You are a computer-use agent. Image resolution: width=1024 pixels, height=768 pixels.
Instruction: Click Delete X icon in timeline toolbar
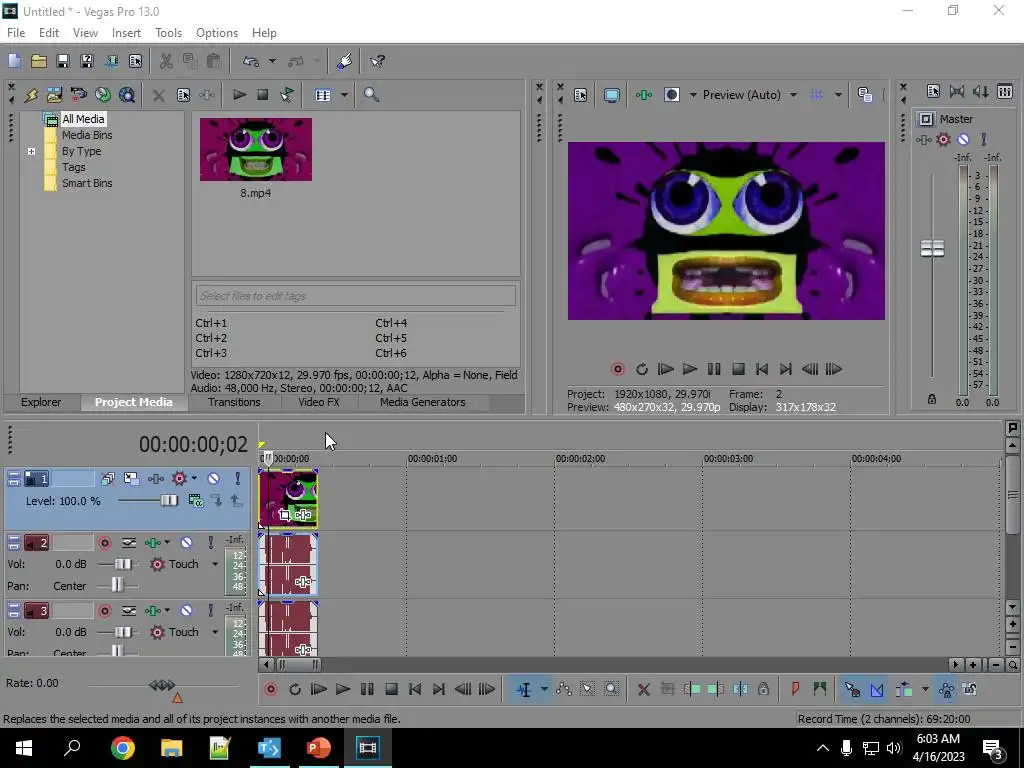point(643,689)
